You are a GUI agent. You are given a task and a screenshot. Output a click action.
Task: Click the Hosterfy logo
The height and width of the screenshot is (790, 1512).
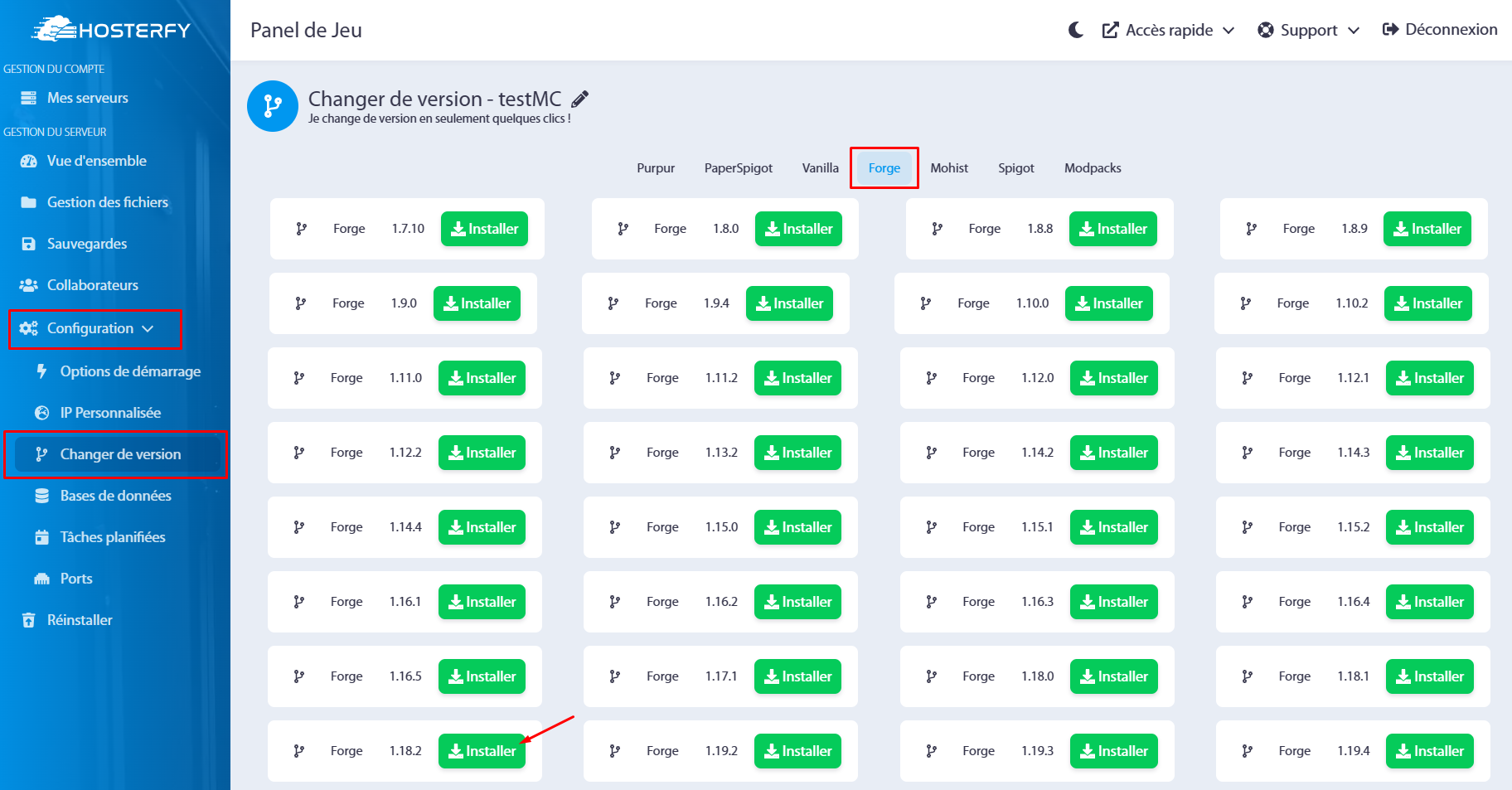[111, 29]
